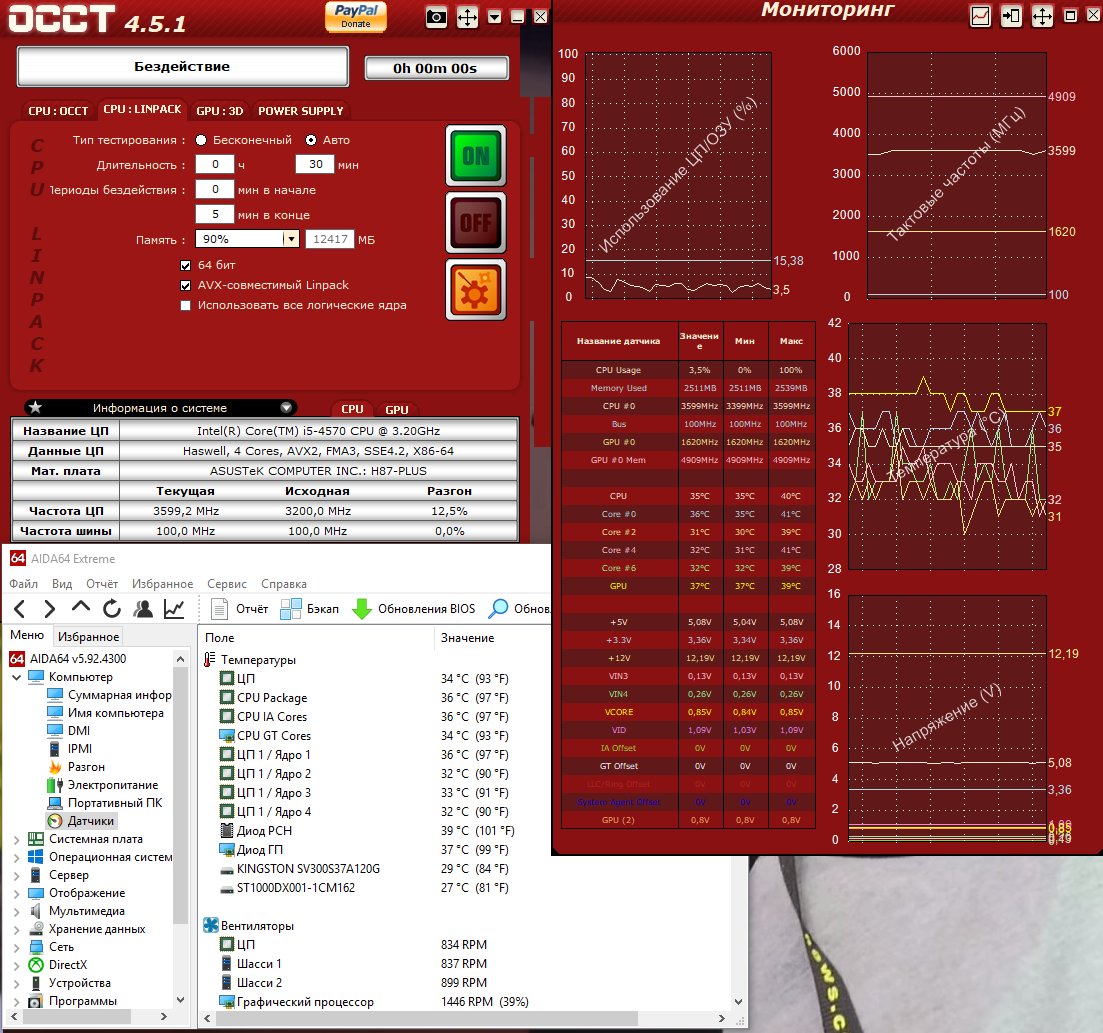Open the AIDA64 Избранное menu
The width and height of the screenshot is (1103, 1033).
coord(162,584)
